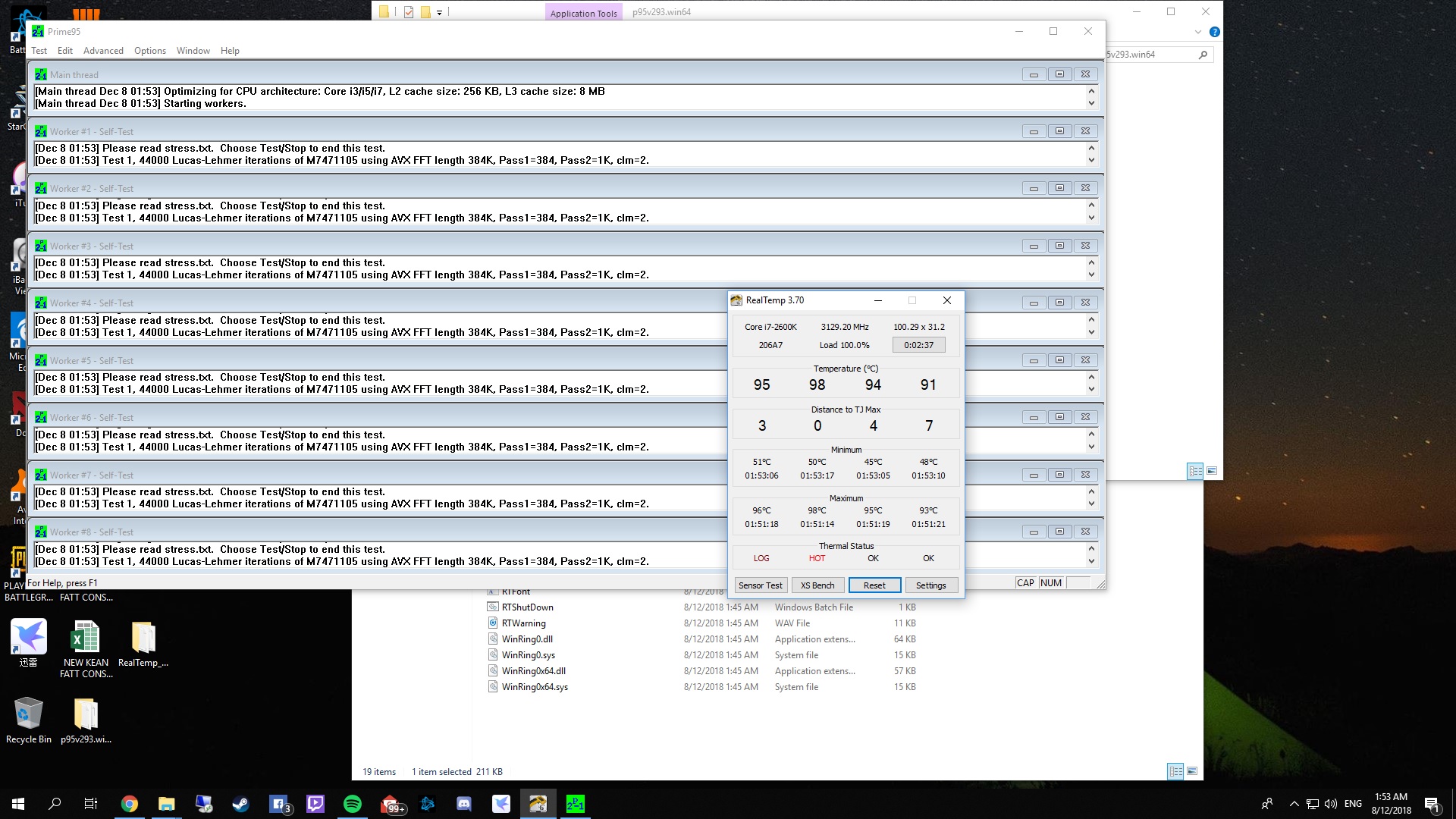Select the NEW KEAN FATT Excel file

pyautogui.click(x=86, y=649)
